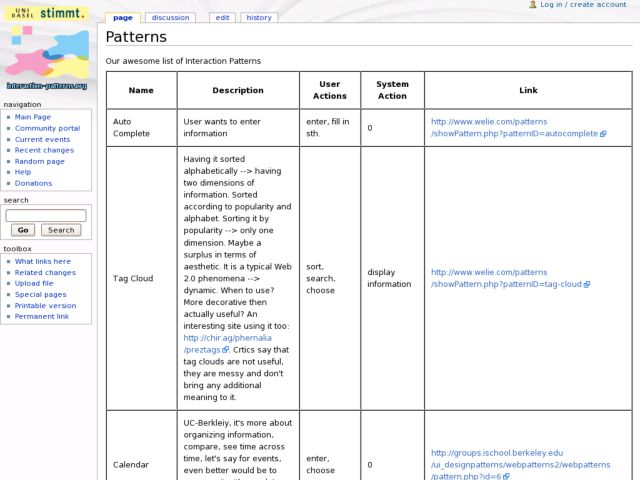Click the Printable version link
This screenshot has width=640, height=480.
[x=45, y=305]
